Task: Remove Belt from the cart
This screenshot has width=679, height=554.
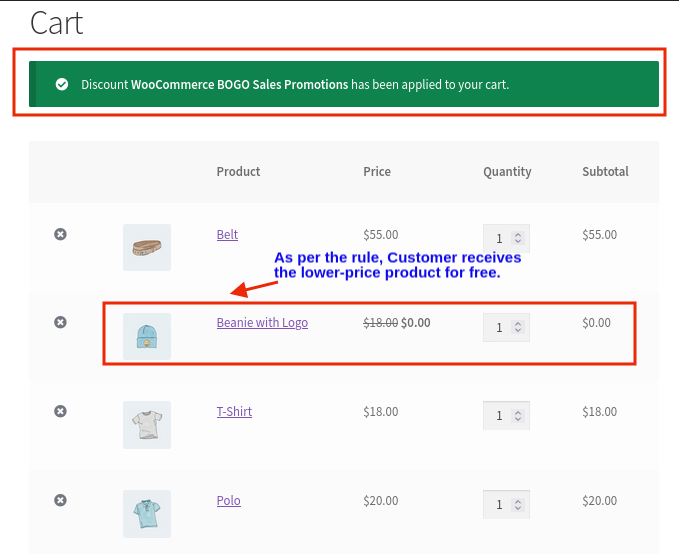Action: point(60,234)
